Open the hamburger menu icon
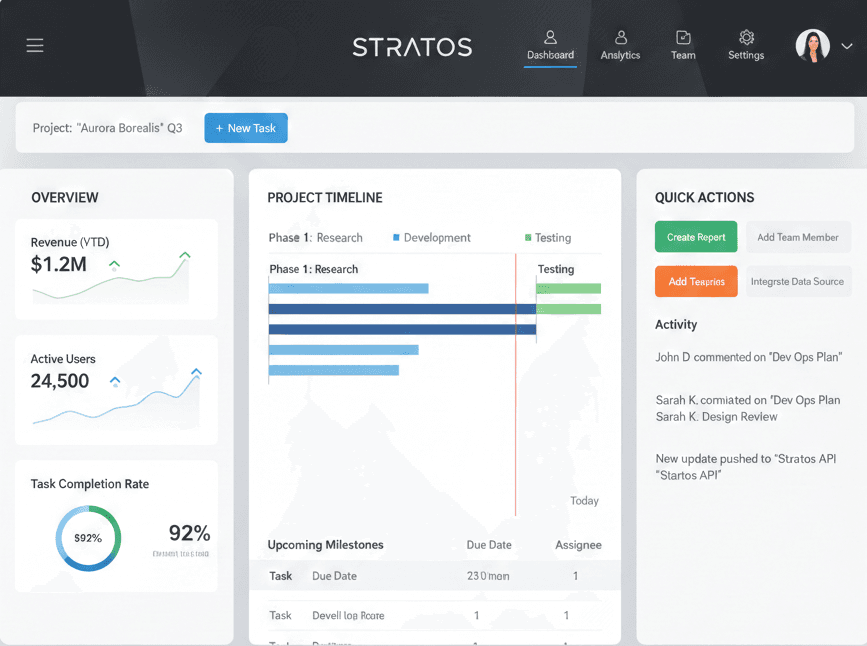The height and width of the screenshot is (646, 867). [x=35, y=46]
